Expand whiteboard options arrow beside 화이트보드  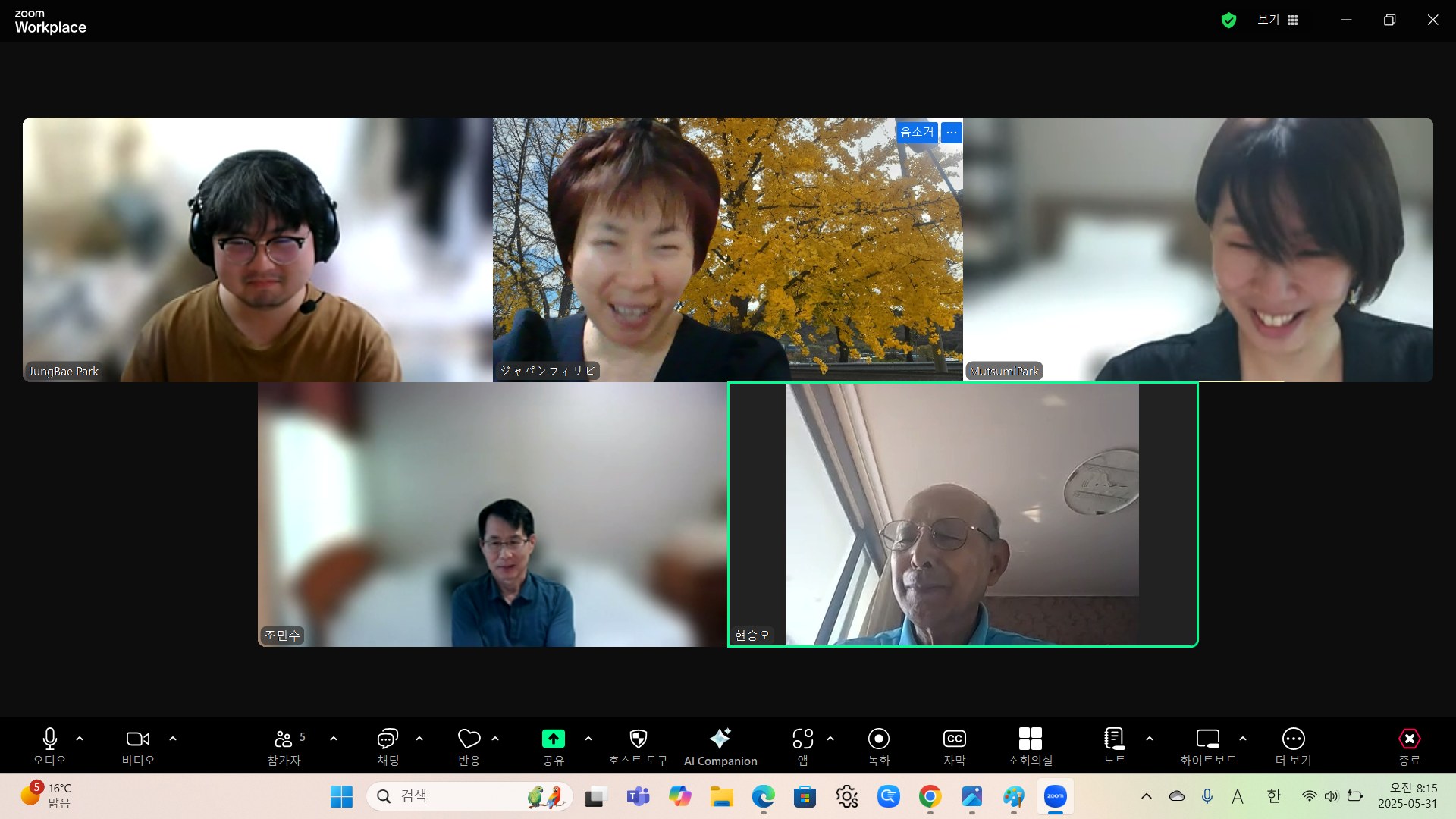coord(1243,739)
